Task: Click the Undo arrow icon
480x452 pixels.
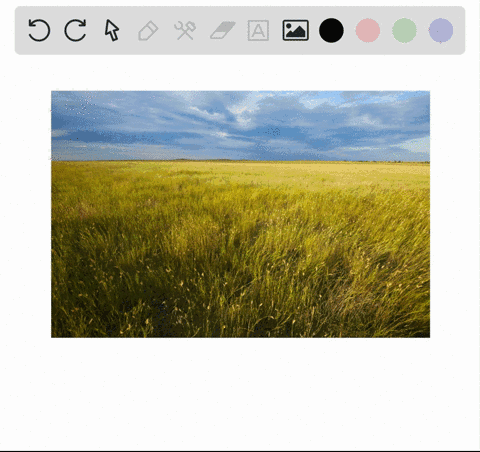Action: (39, 30)
